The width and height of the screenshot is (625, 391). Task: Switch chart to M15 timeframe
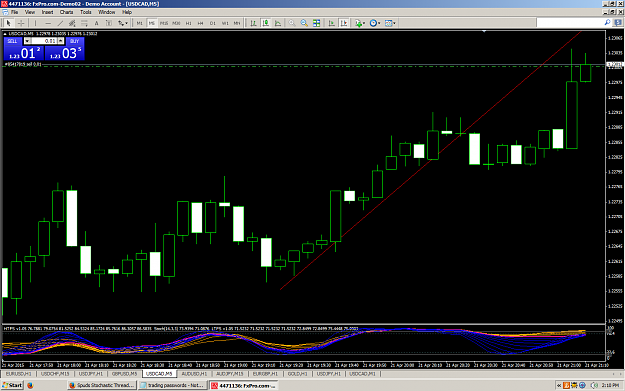click(164, 23)
